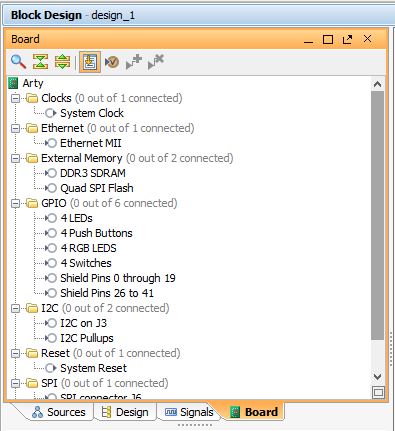The image size is (395, 431).
Task: Minimize the Board panel
Action: (309, 40)
